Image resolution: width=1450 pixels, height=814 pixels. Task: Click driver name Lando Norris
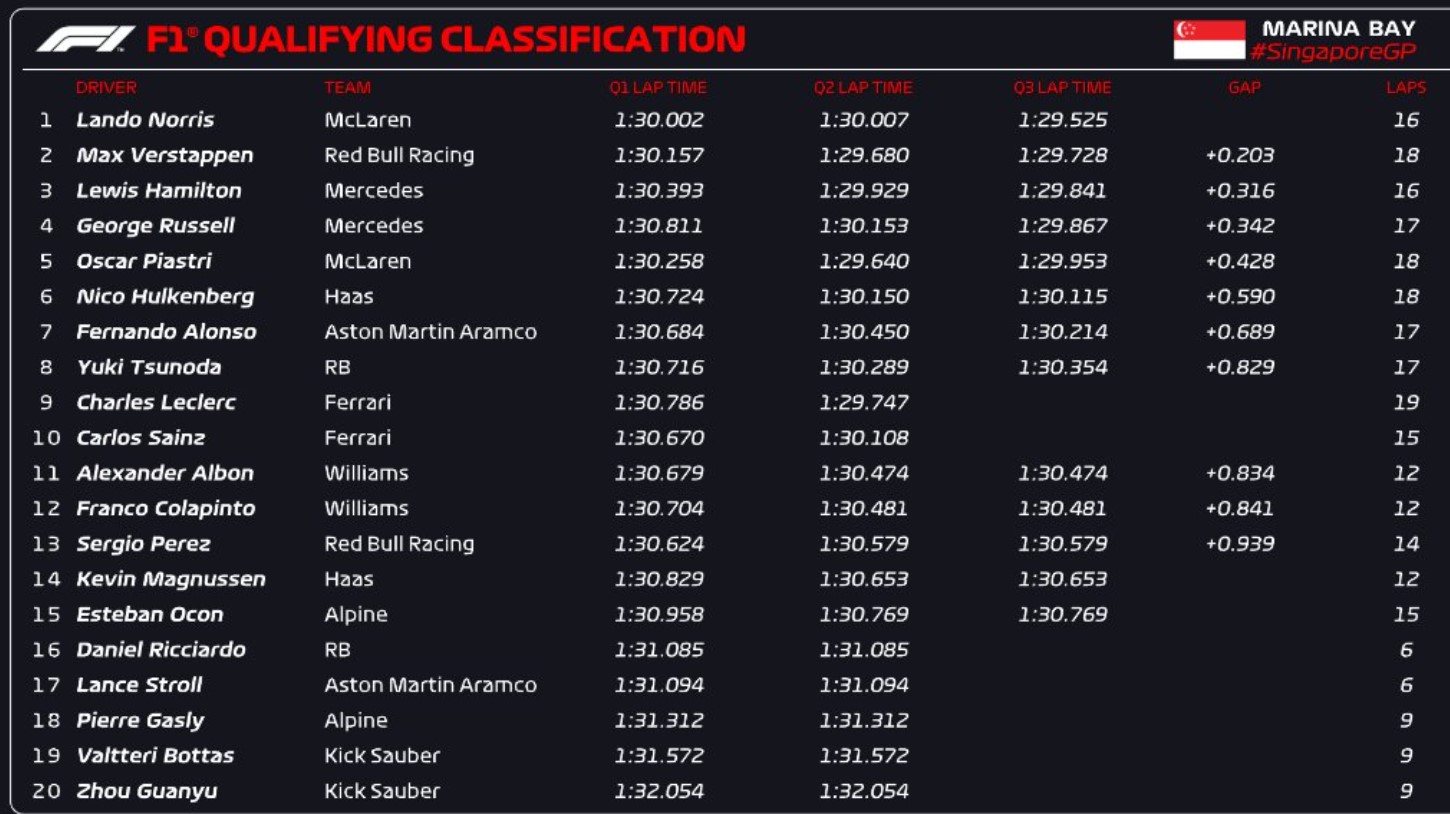145,120
